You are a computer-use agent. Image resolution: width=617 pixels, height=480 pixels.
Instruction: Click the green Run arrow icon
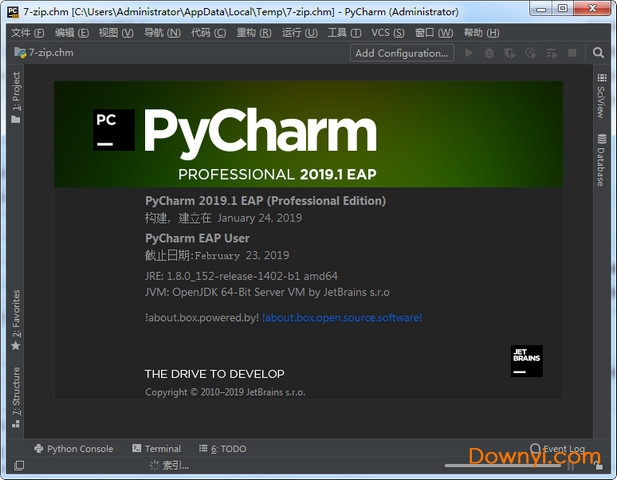[469, 53]
